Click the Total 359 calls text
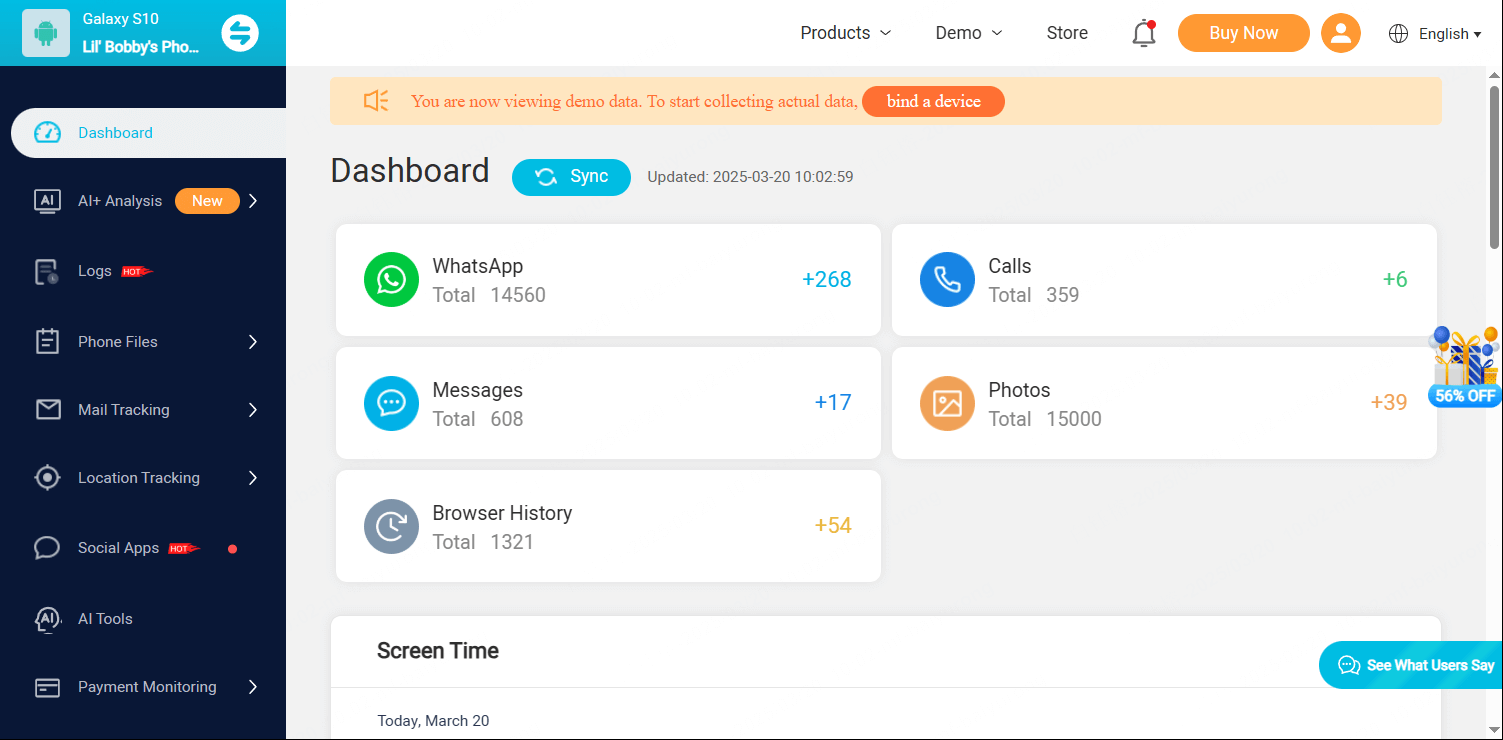Screen dimensions: 1503x740 click(1034, 295)
